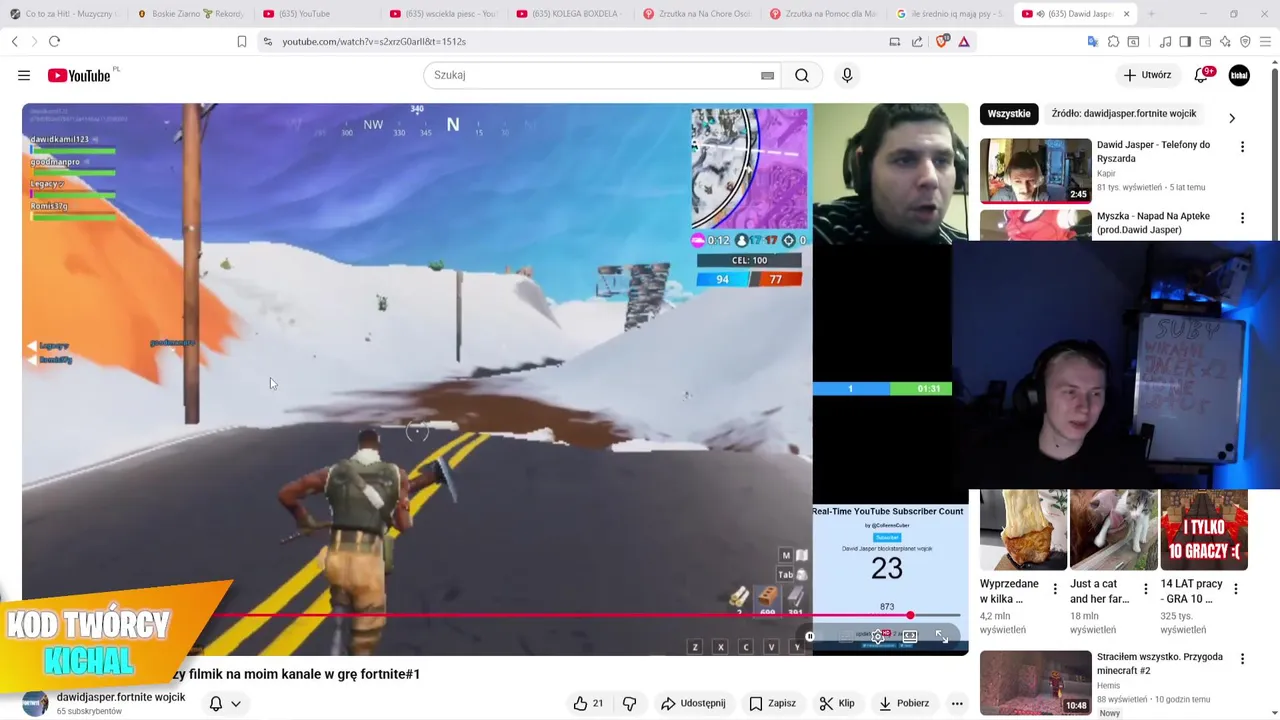Open the More actions three-dot menu under the video
Screen dimensions: 1280x720
tap(957, 703)
